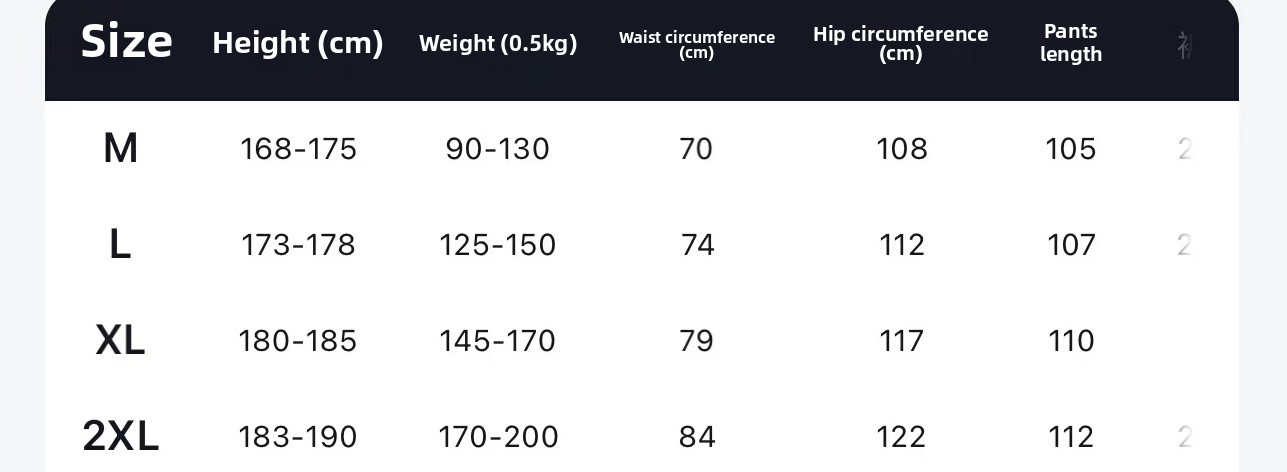This screenshot has width=1287, height=472.
Task: Click the Hip circumference column header
Action: pos(900,43)
